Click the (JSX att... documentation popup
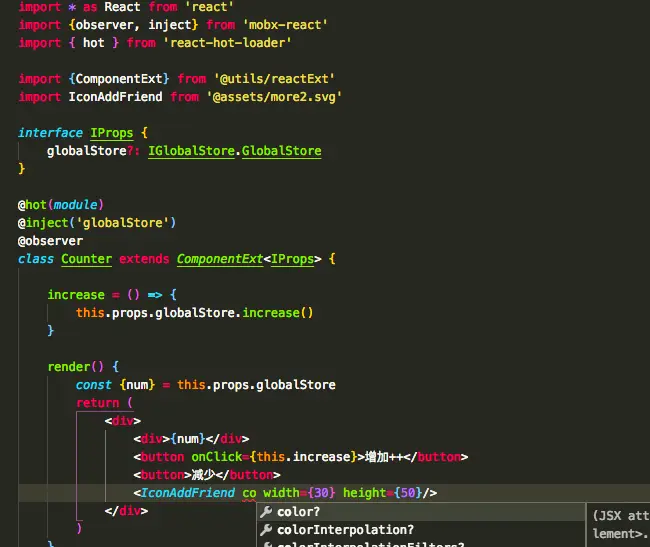This screenshot has height=547, width=650. tap(618, 525)
